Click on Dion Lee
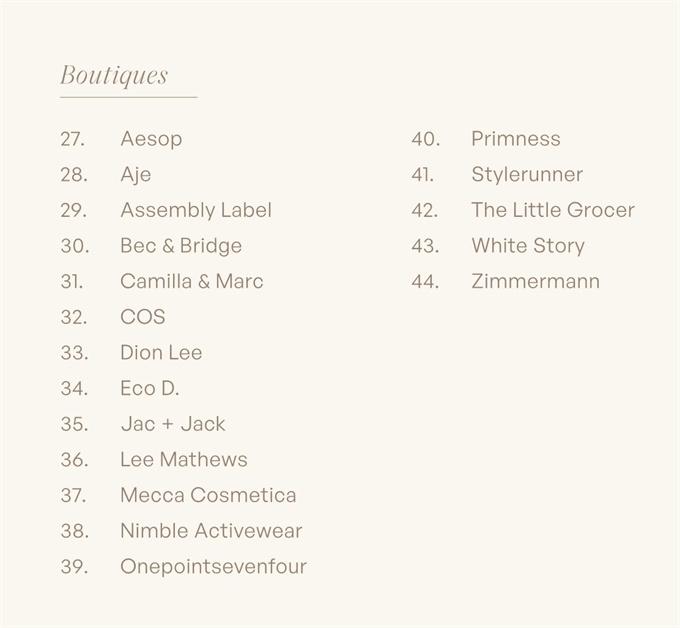680x628 pixels. pos(161,353)
